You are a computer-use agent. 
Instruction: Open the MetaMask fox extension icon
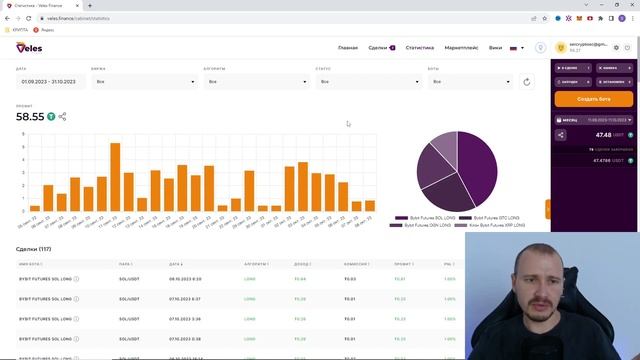point(579,18)
